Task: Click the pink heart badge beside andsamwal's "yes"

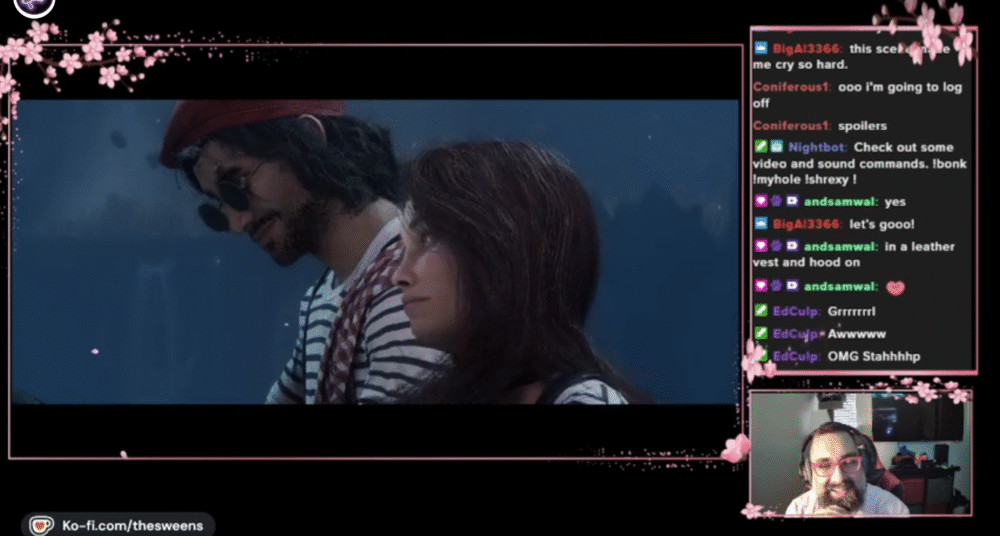Action: click(761, 202)
